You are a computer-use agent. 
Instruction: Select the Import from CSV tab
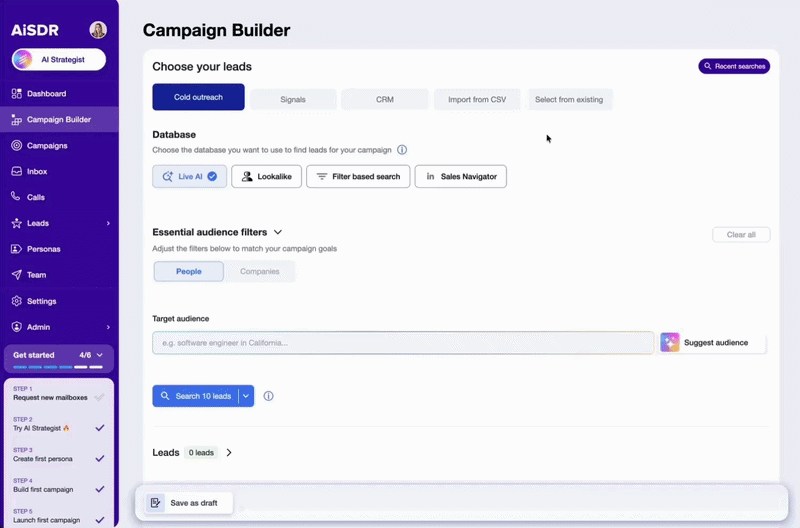477,99
